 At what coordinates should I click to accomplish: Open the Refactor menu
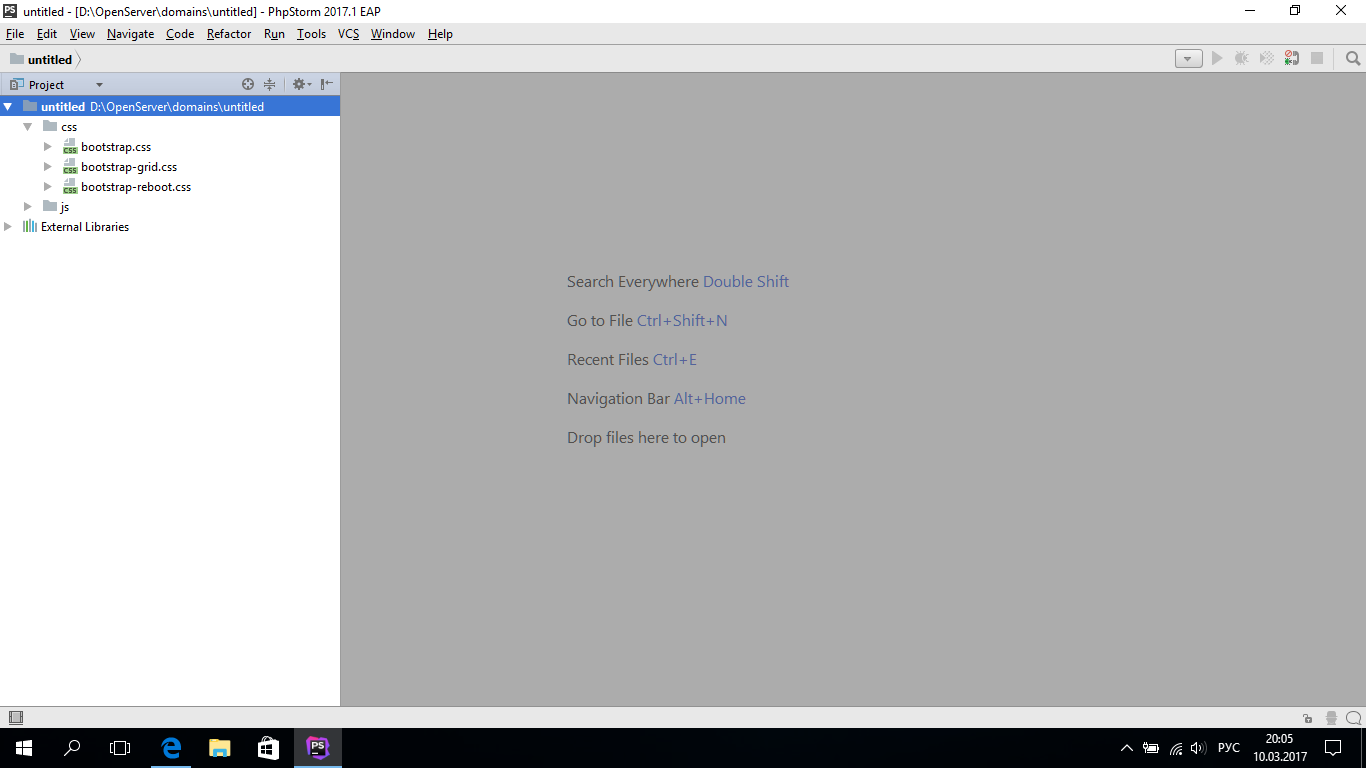point(229,34)
